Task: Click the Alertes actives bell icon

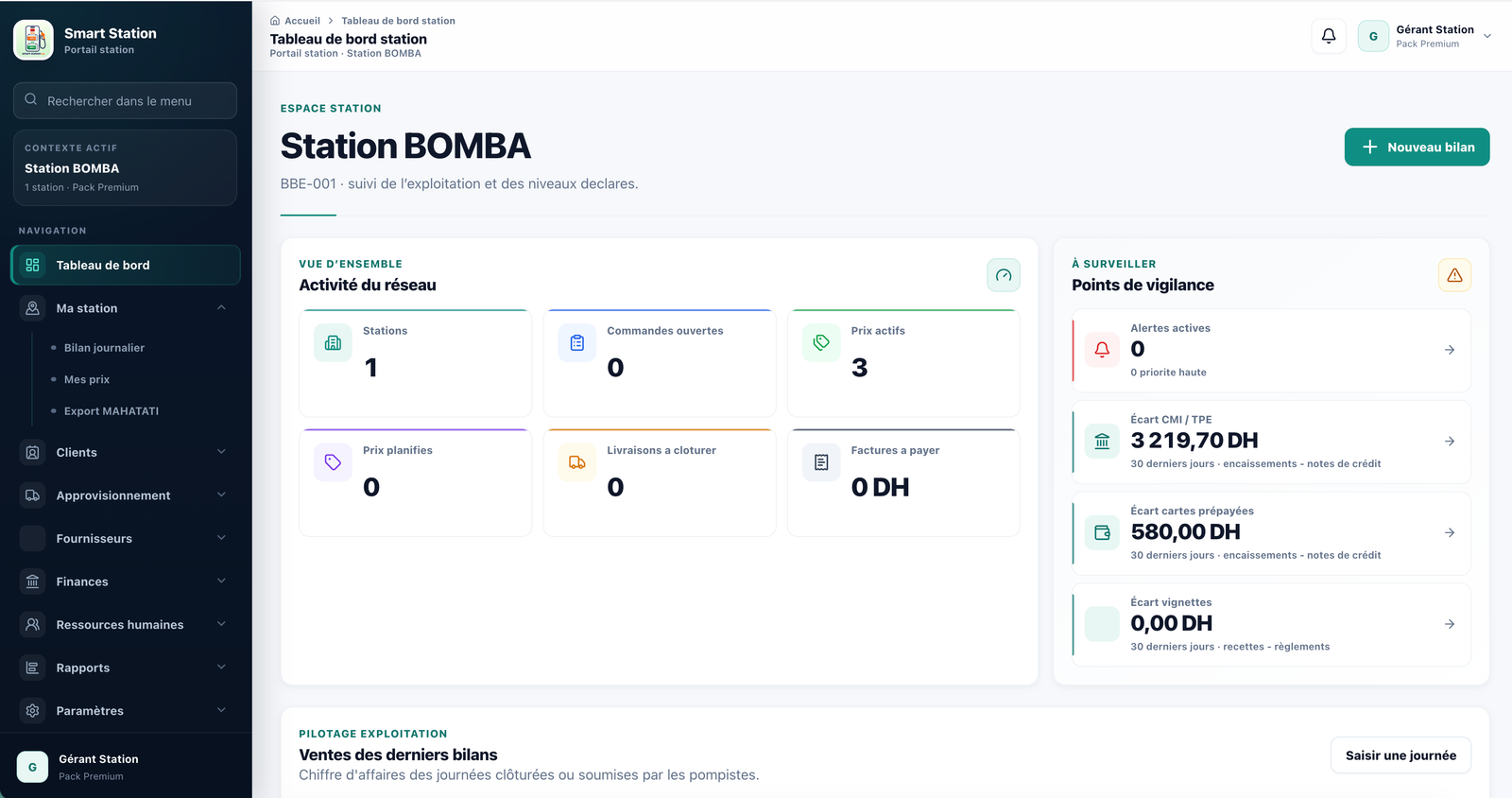Action: click(1102, 350)
